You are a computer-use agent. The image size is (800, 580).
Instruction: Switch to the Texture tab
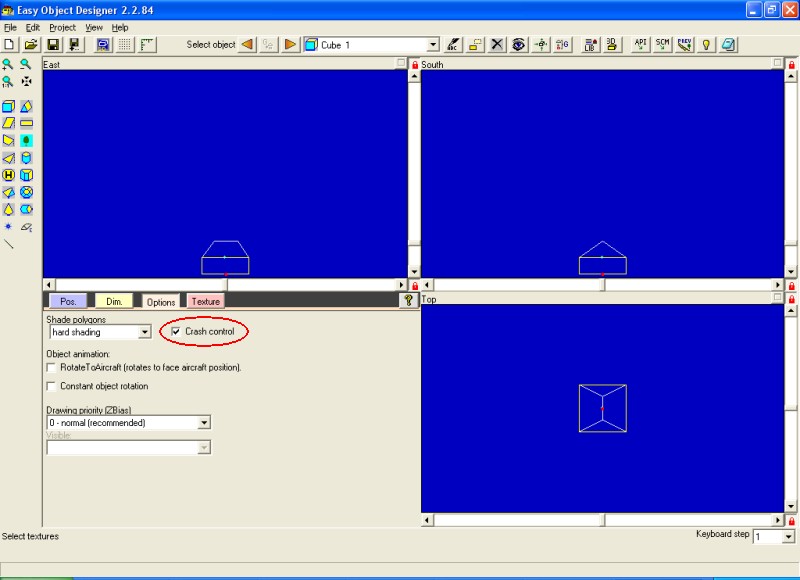click(x=206, y=301)
